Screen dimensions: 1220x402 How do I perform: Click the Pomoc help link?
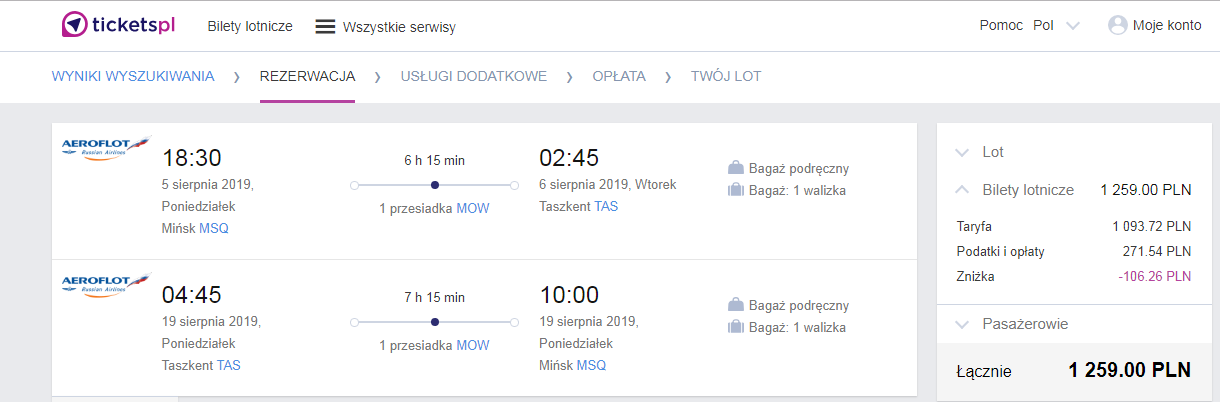[x=1001, y=26]
